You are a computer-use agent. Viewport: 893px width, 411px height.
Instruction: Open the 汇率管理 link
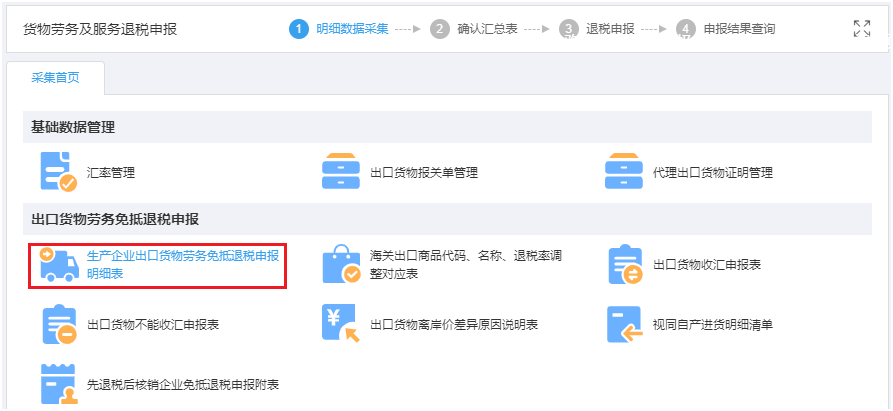(111, 172)
